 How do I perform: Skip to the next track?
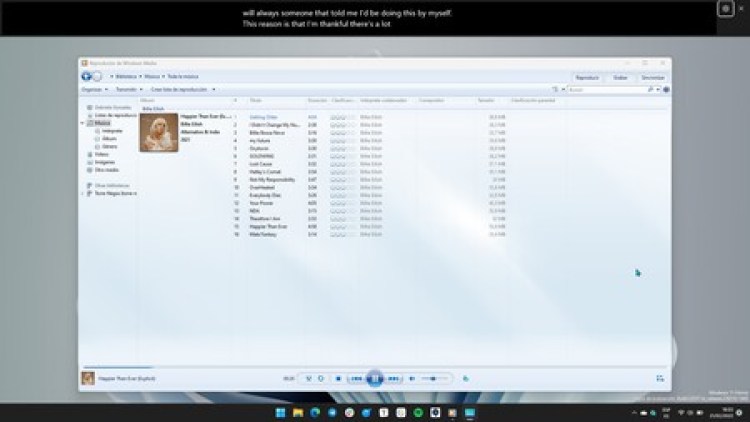click(393, 378)
